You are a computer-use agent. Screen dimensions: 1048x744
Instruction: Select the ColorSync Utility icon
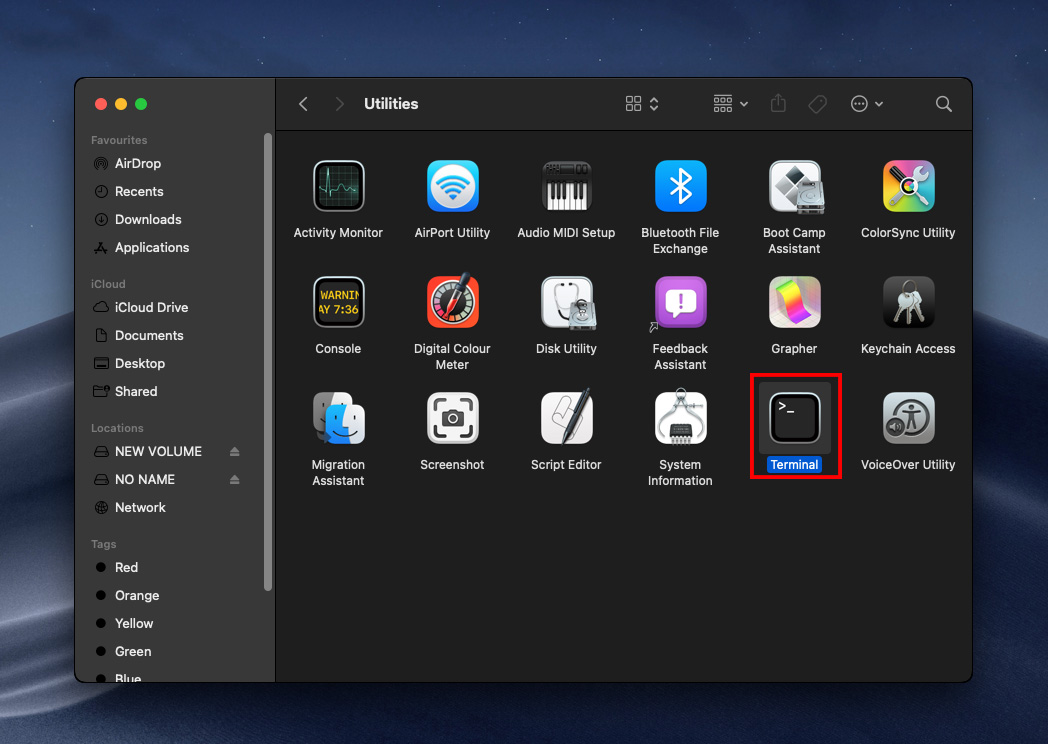[x=908, y=187]
